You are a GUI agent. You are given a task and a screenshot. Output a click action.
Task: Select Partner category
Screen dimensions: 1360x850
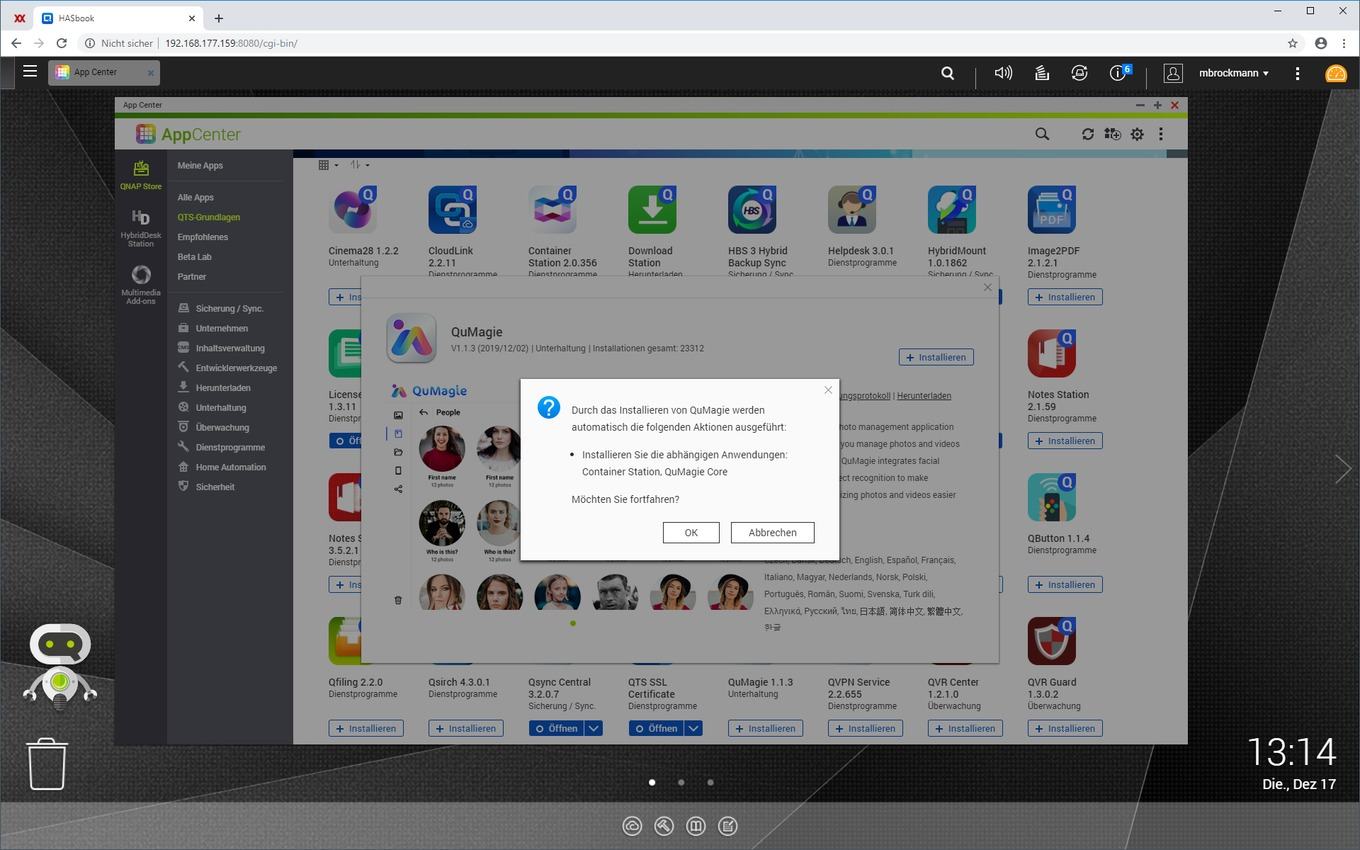click(192, 277)
